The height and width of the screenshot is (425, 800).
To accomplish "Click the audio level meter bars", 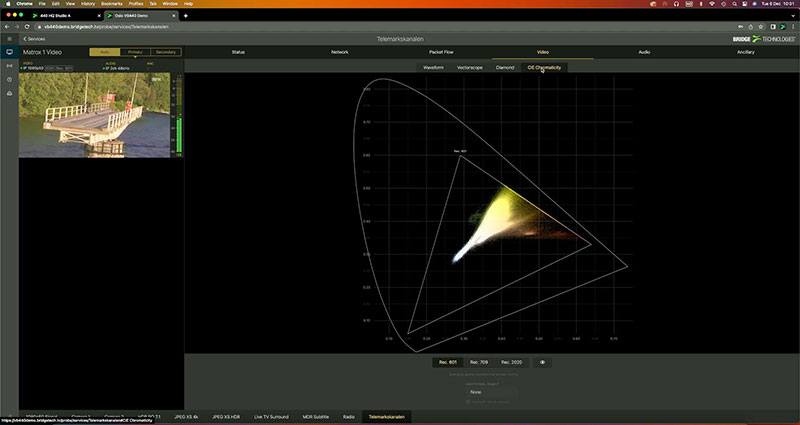I will 179,114.
